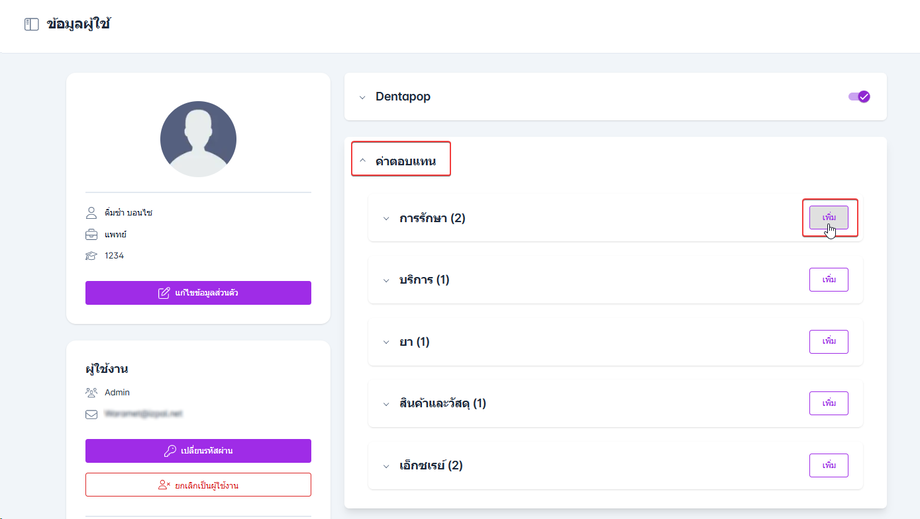Click the user profile avatar picture
This screenshot has height=519, width=920.
[198, 139]
